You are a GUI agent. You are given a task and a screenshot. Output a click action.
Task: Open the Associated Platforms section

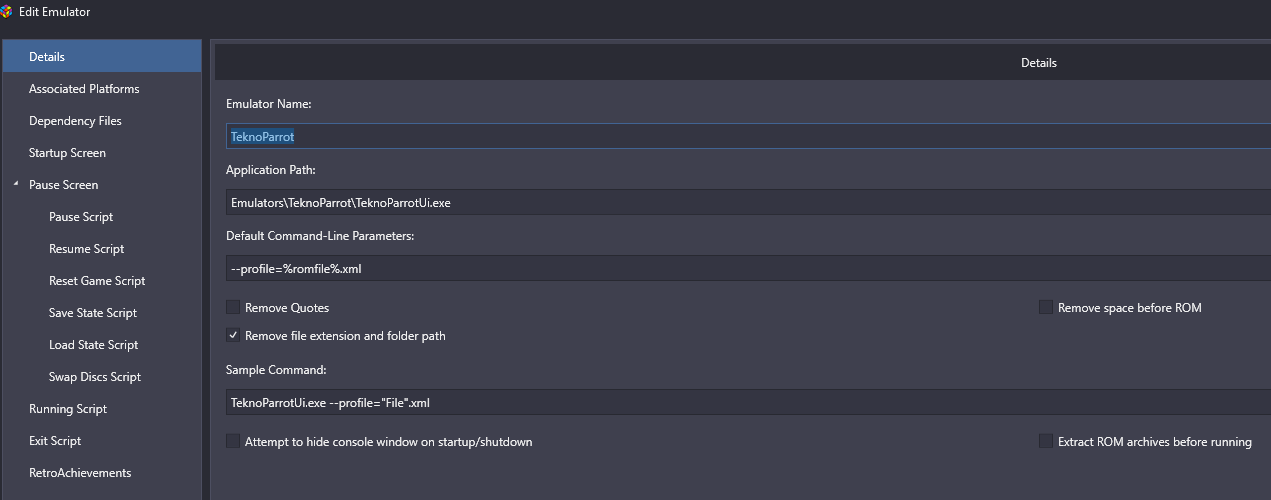[84, 89]
